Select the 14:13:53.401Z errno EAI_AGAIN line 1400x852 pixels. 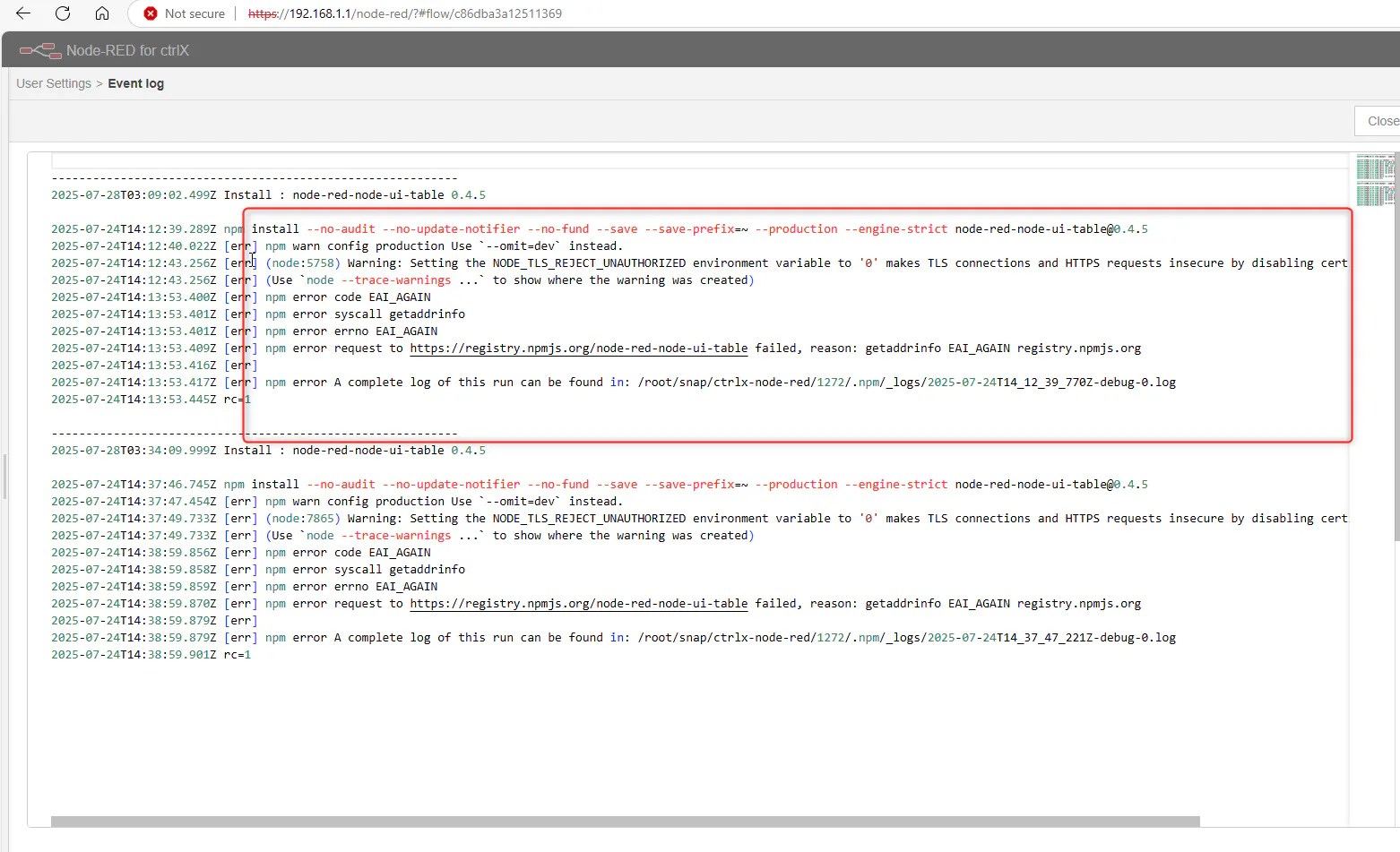[245, 331]
